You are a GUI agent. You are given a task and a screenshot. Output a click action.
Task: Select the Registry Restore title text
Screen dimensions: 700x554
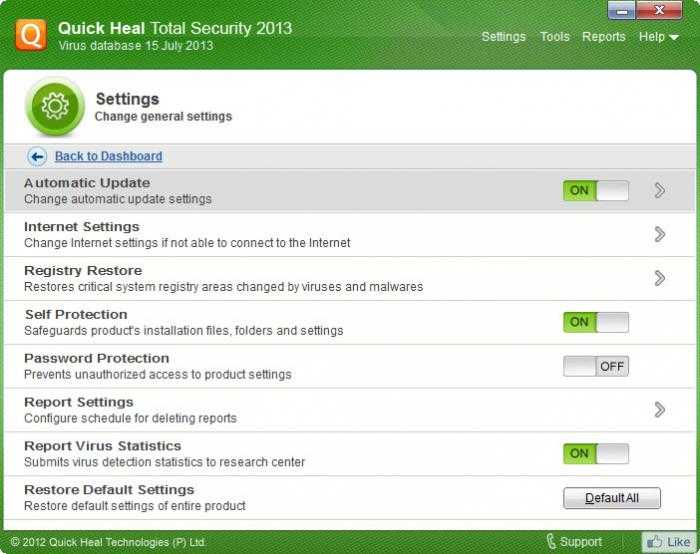click(83, 271)
